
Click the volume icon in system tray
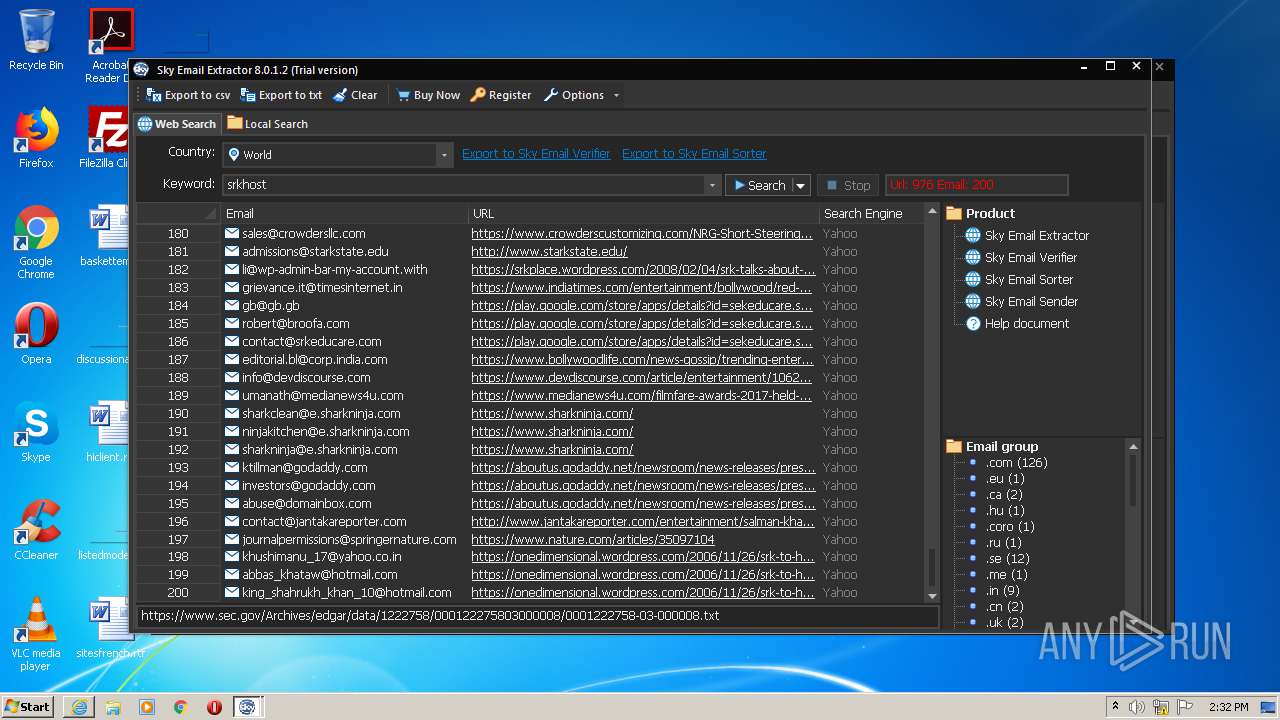tap(1138, 707)
